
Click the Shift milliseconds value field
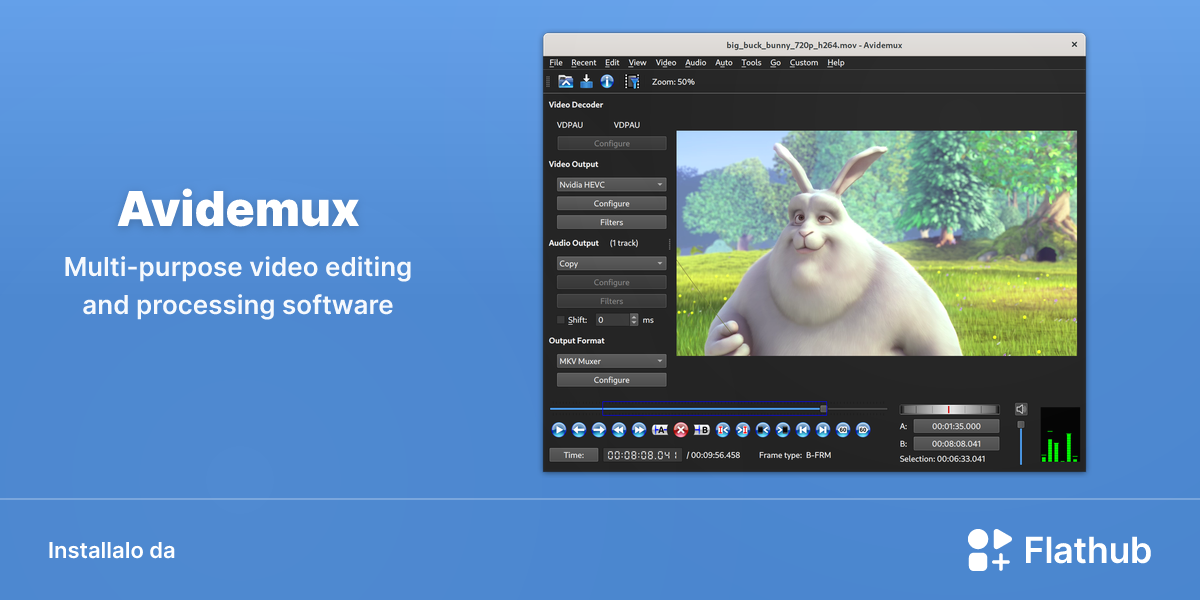click(612, 320)
